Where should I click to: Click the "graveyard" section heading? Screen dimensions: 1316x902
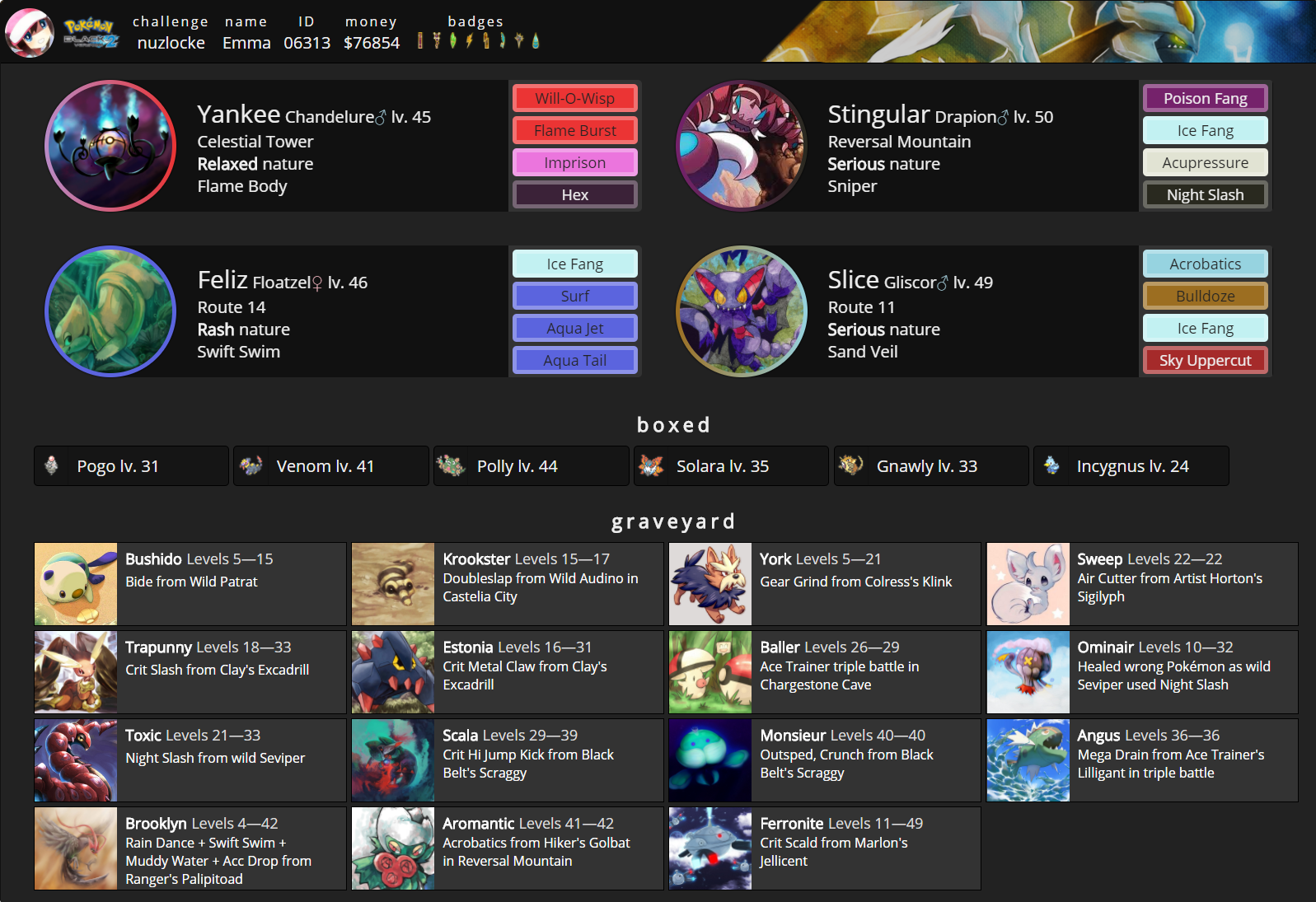[673, 522]
